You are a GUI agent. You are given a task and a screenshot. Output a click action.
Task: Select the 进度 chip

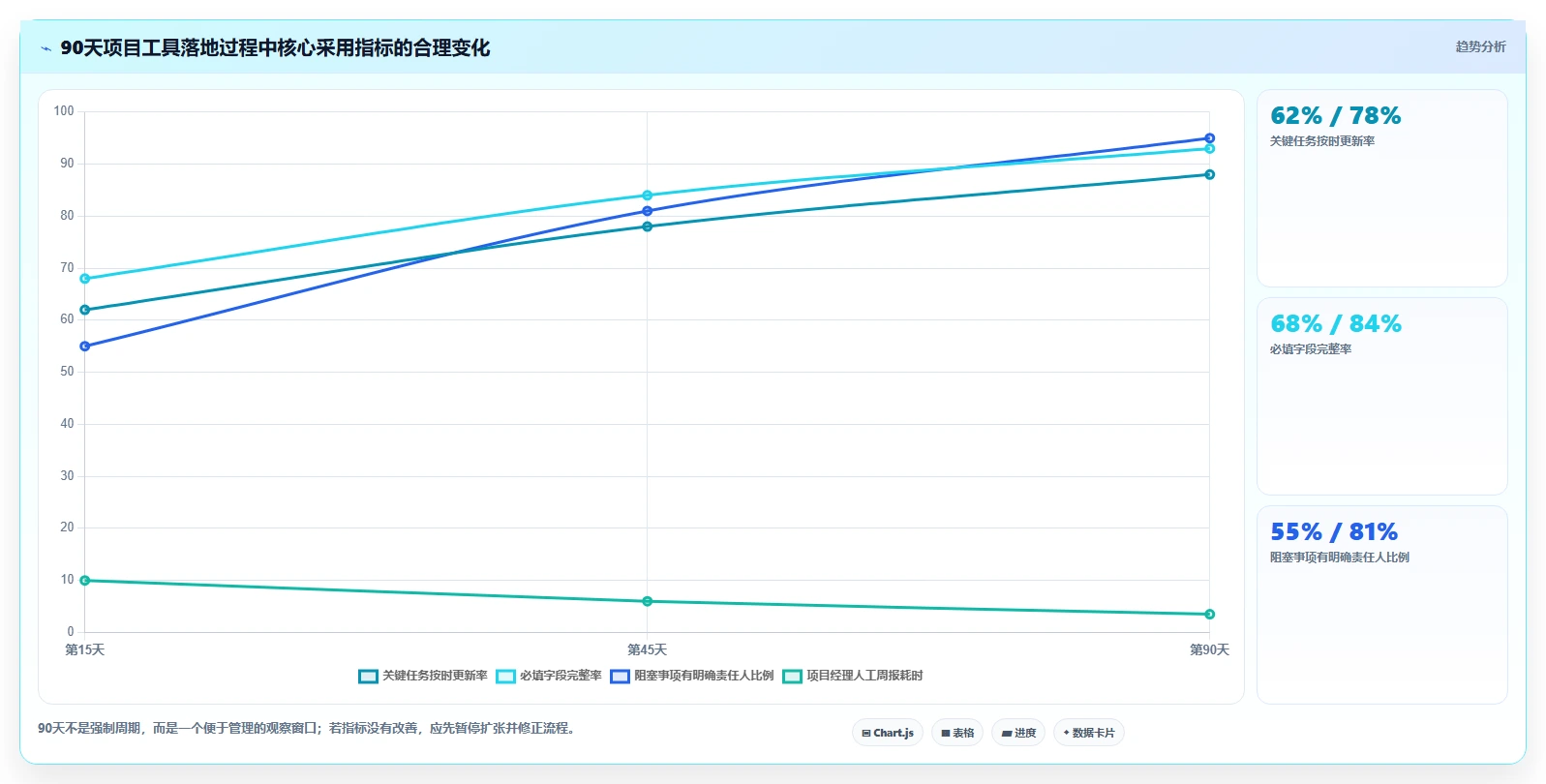tap(1018, 733)
